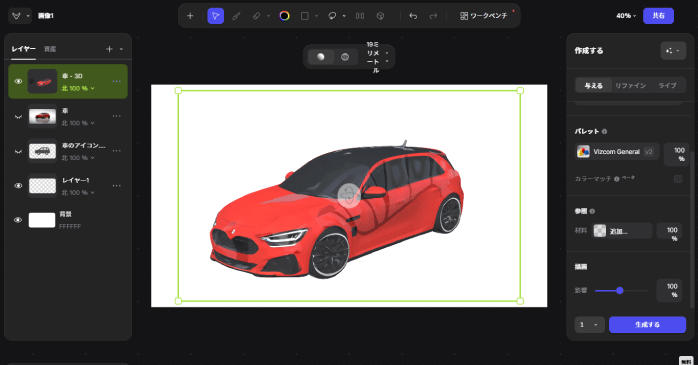Show the hidden 車のアイコン layer
698x365 pixels.
pyautogui.click(x=18, y=151)
